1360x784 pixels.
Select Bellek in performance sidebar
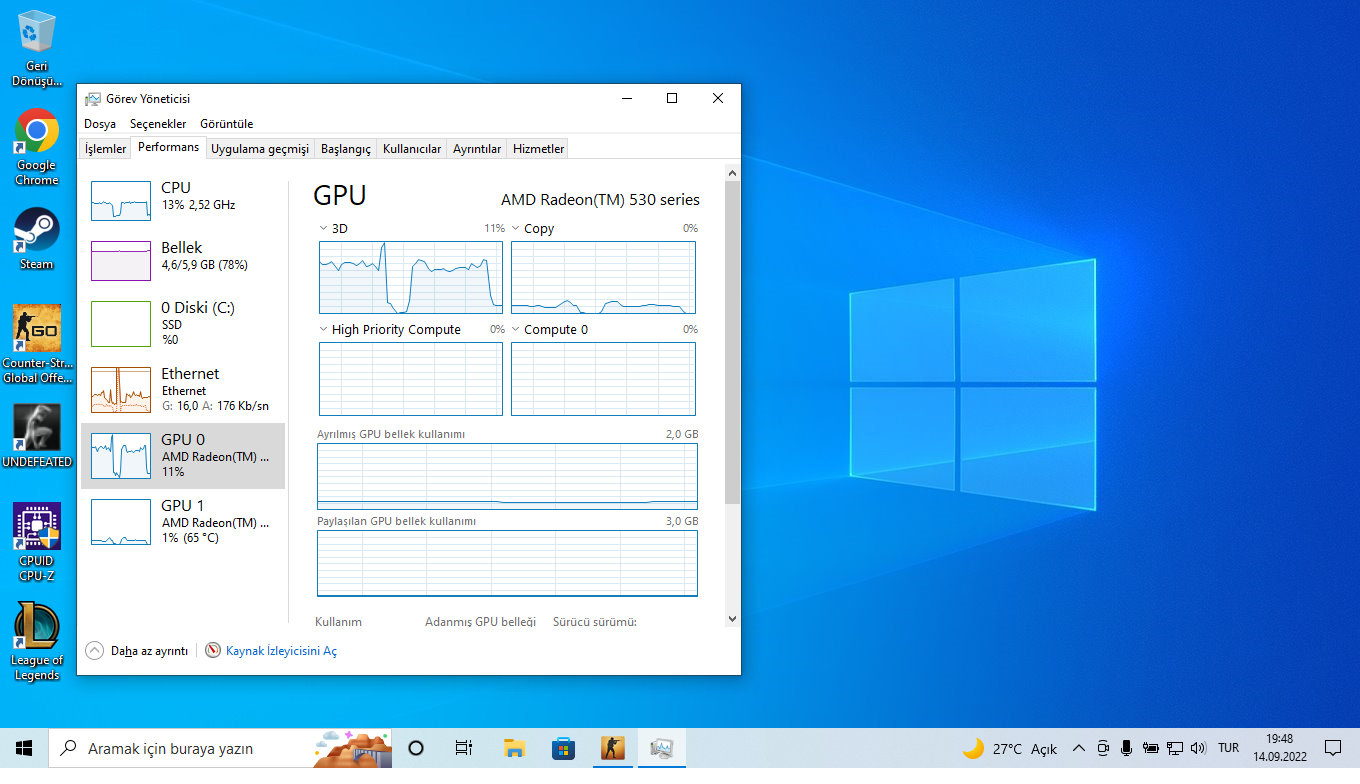(x=183, y=260)
